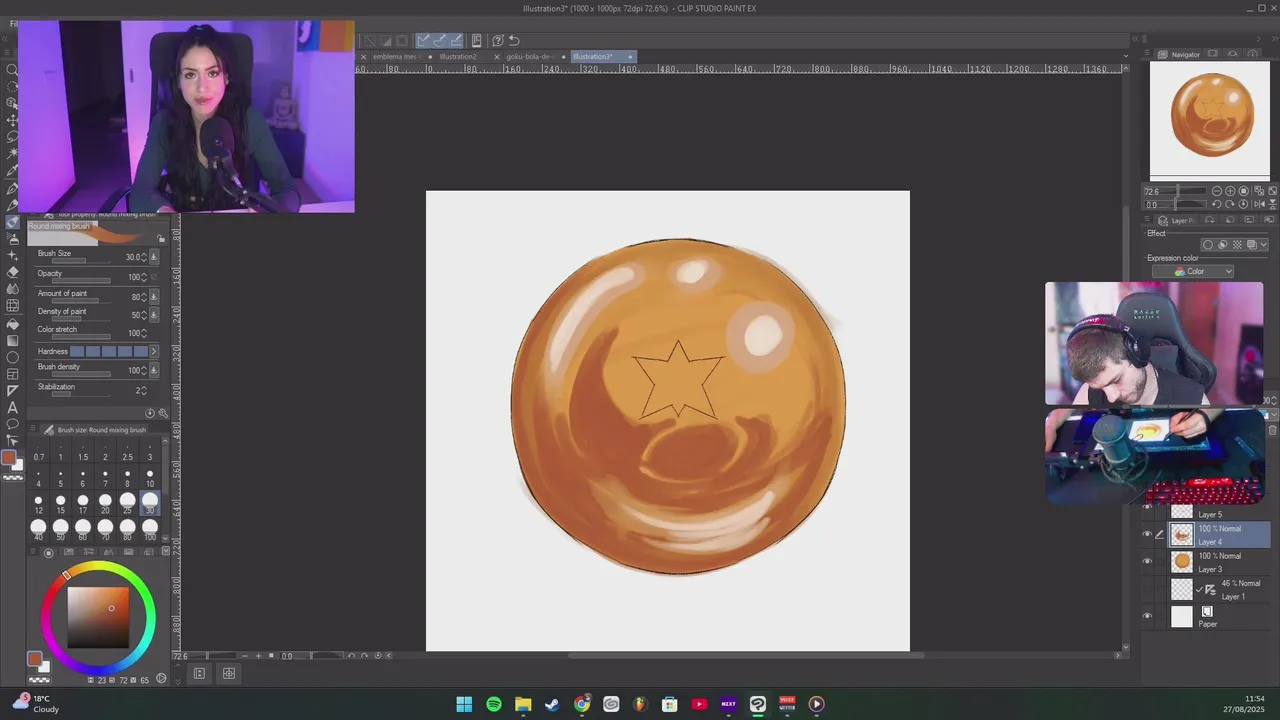This screenshot has width=1280, height=720.
Task: Show Layer 1 via its visibility box
Action: (1147, 589)
